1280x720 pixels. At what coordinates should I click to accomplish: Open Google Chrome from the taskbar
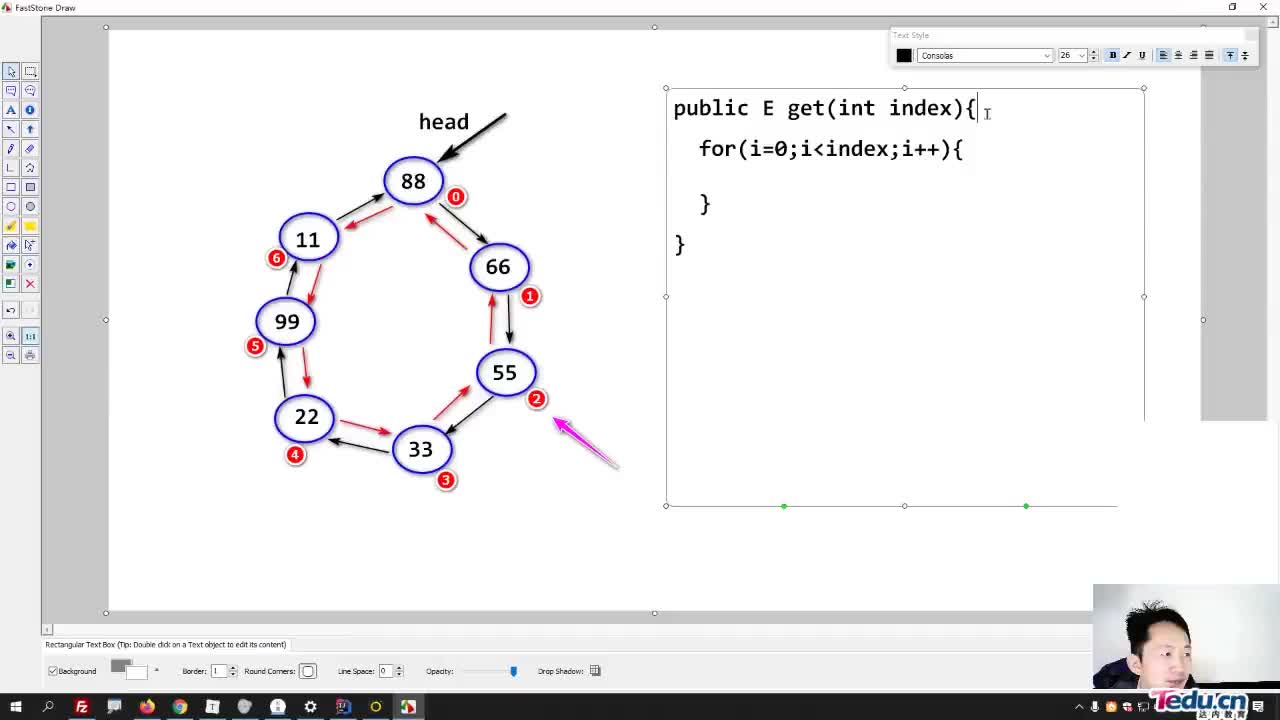(x=180, y=707)
